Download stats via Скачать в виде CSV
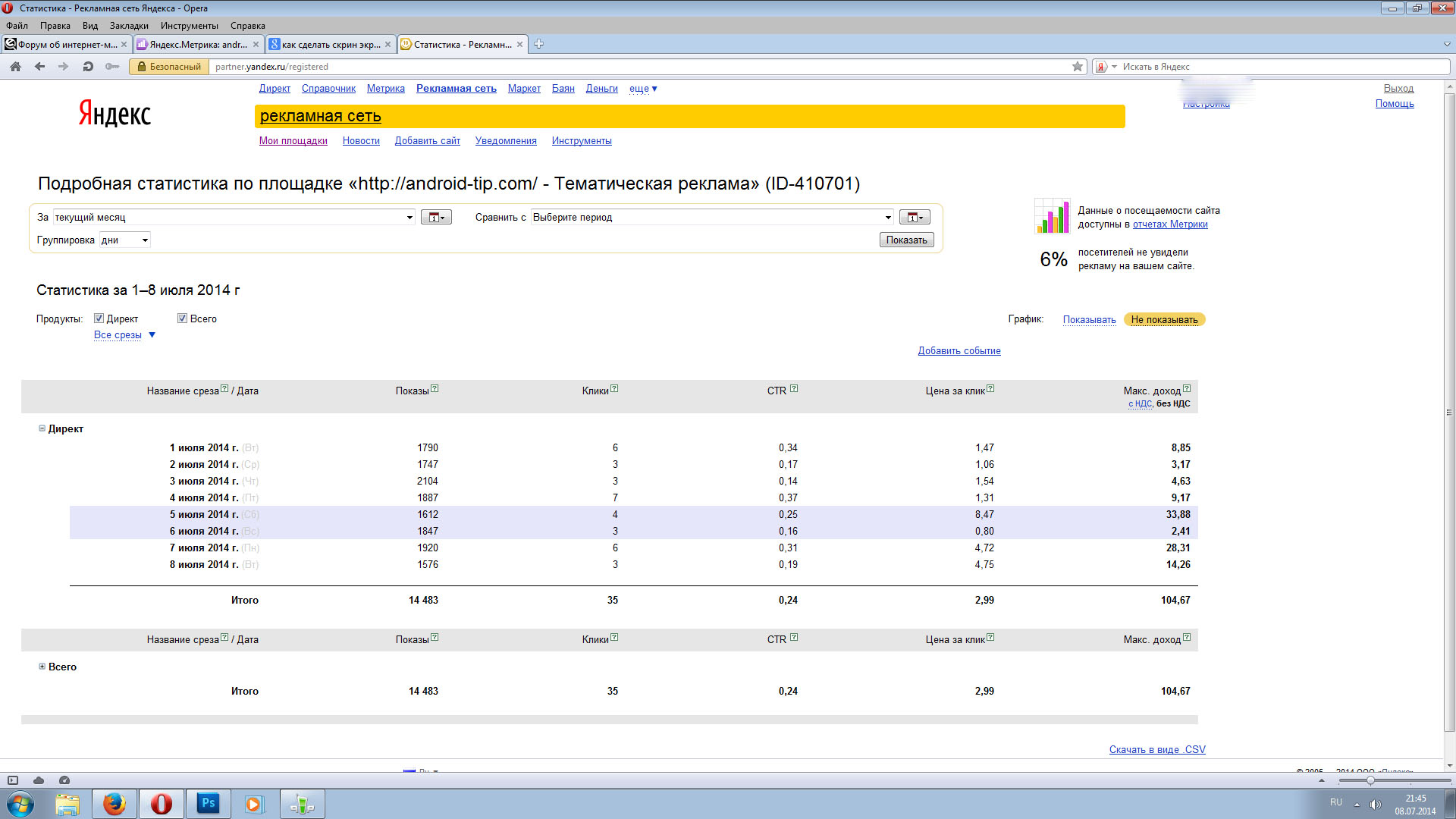The height and width of the screenshot is (819, 1456). coord(1157,750)
